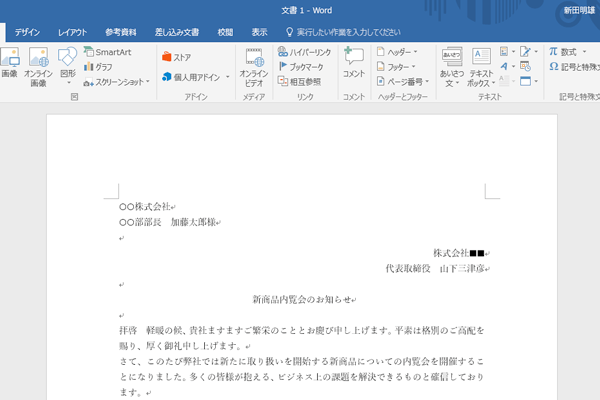Switch to the 校閲 tab
Image resolution: width=600 pixels, height=400 pixels.
pos(225,32)
